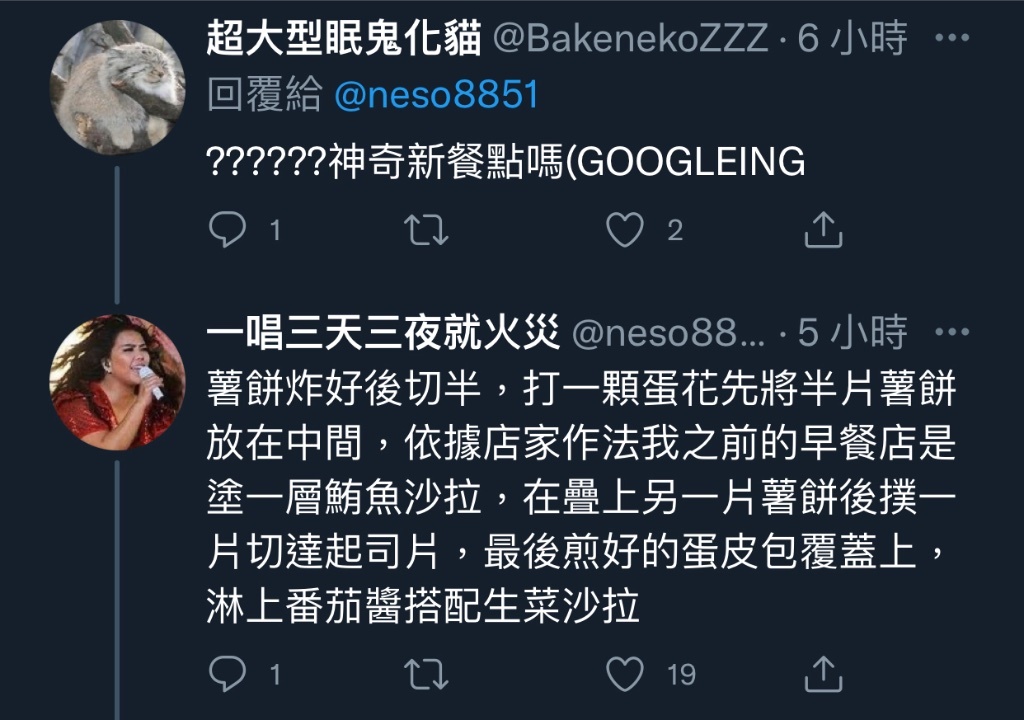
Task: Open 超大型眠鬼化貓 profile name
Action: [x=344, y=38]
